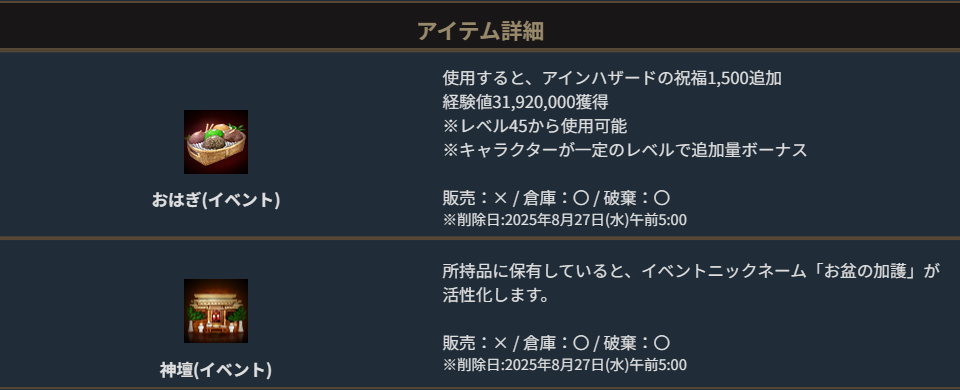The image size is (960, 390).
Task: Click the 活性化します。 description line
Action: (x=495, y=295)
